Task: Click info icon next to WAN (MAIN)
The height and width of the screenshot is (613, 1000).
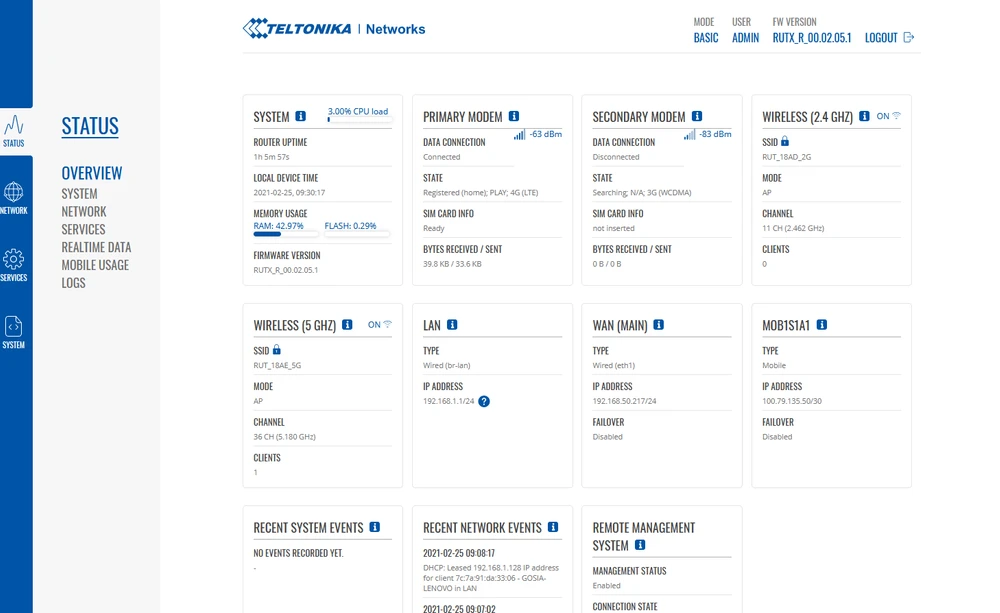Action: point(658,325)
